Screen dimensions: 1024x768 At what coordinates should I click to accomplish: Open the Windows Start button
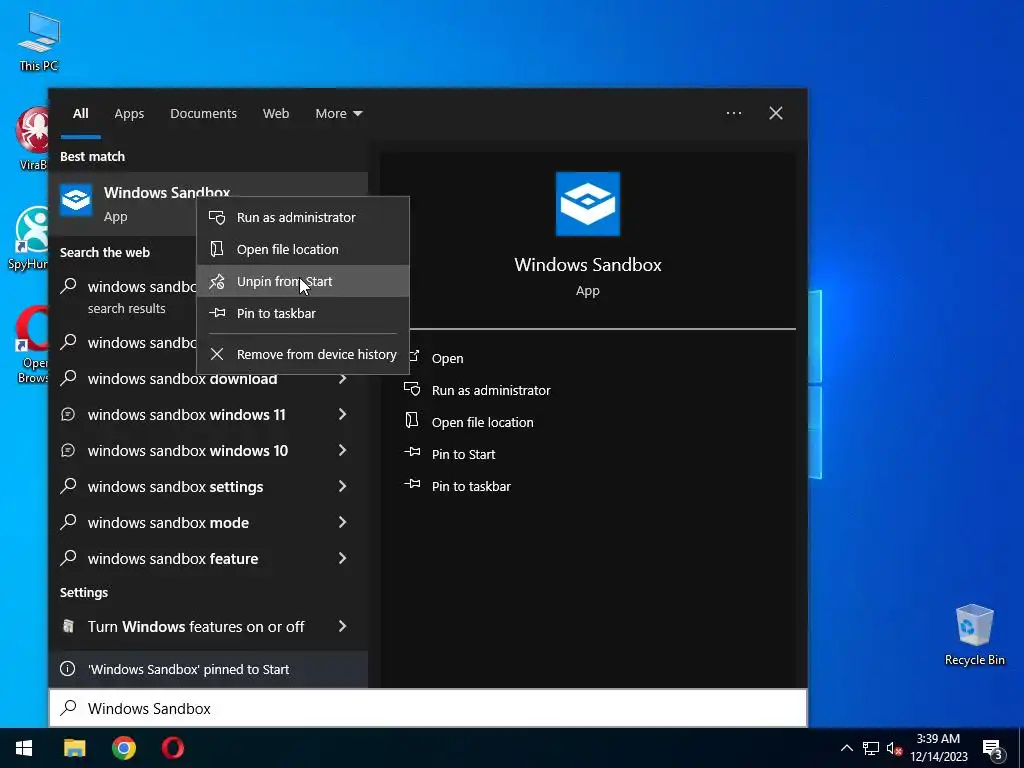coord(24,748)
